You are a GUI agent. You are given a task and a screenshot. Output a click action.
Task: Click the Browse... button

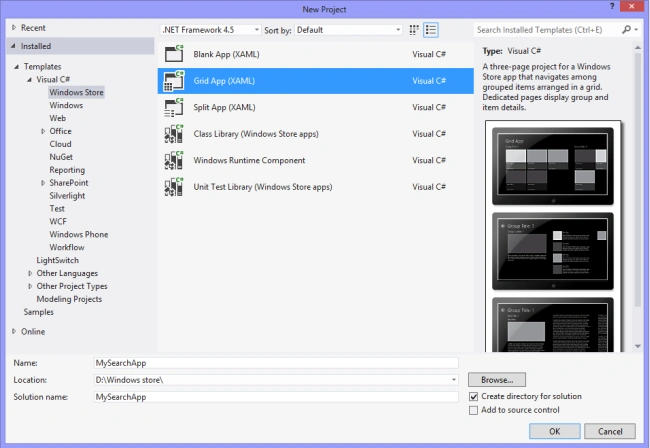[x=497, y=380]
